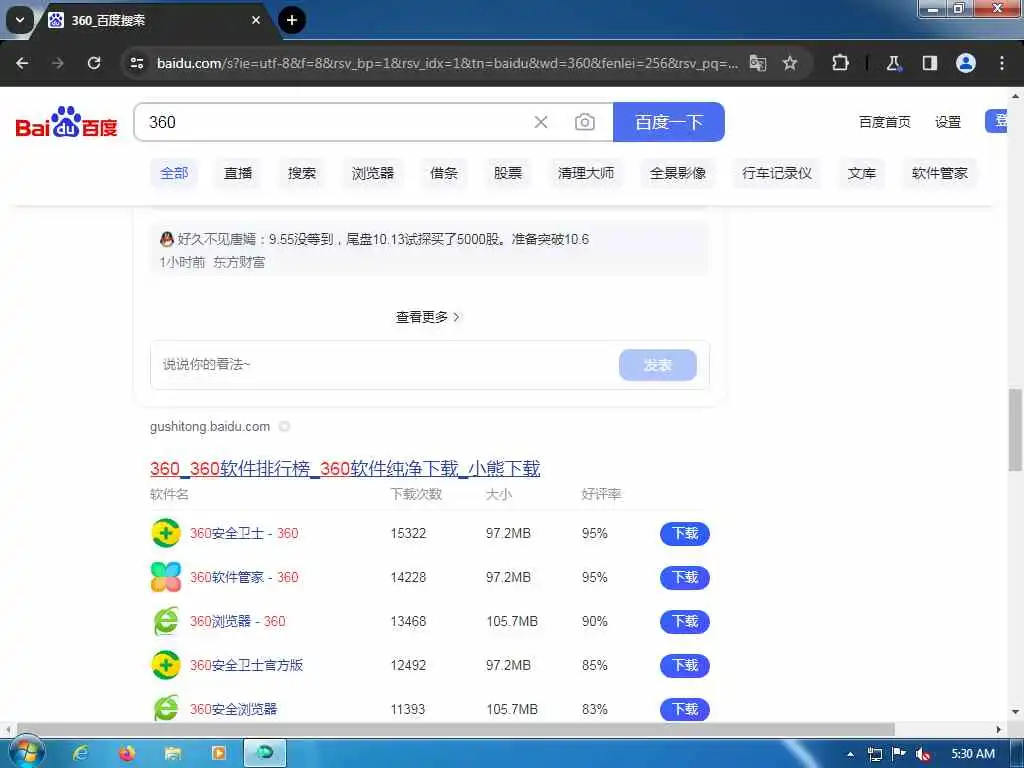Click the 发表 post button
This screenshot has width=1024, height=768.
pos(658,364)
